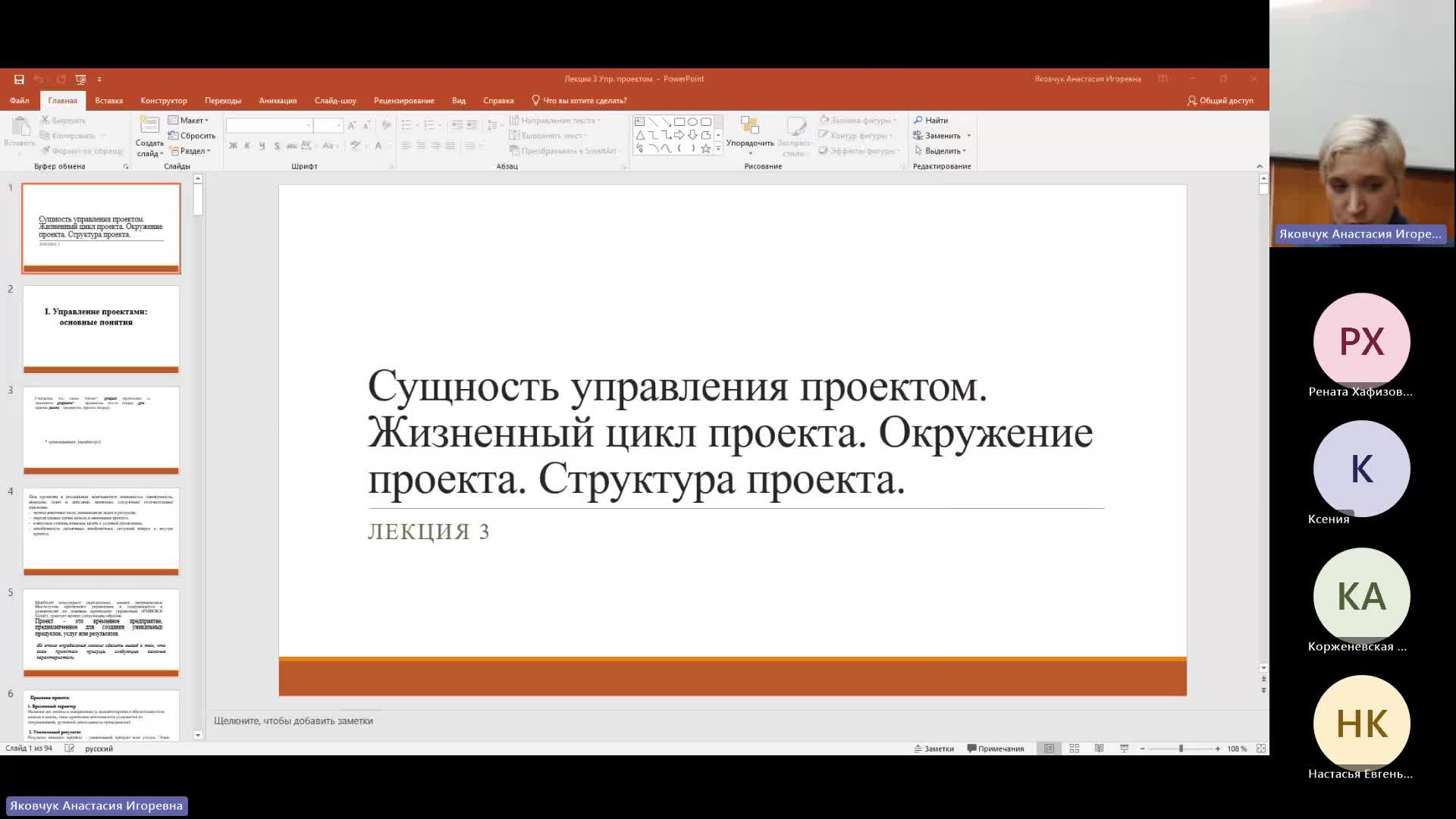
Task: Click the numbered list icon
Action: click(x=429, y=125)
